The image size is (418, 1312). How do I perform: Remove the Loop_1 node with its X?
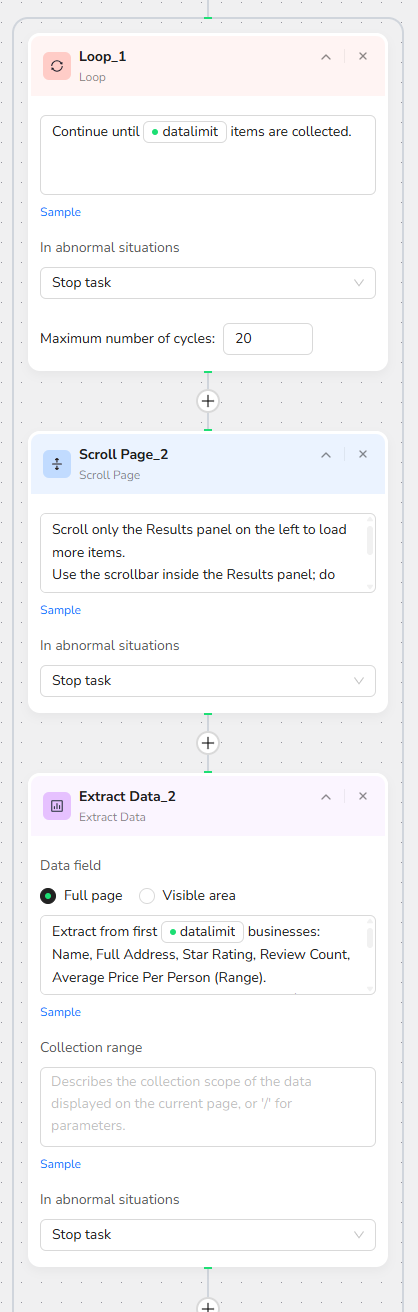click(363, 57)
